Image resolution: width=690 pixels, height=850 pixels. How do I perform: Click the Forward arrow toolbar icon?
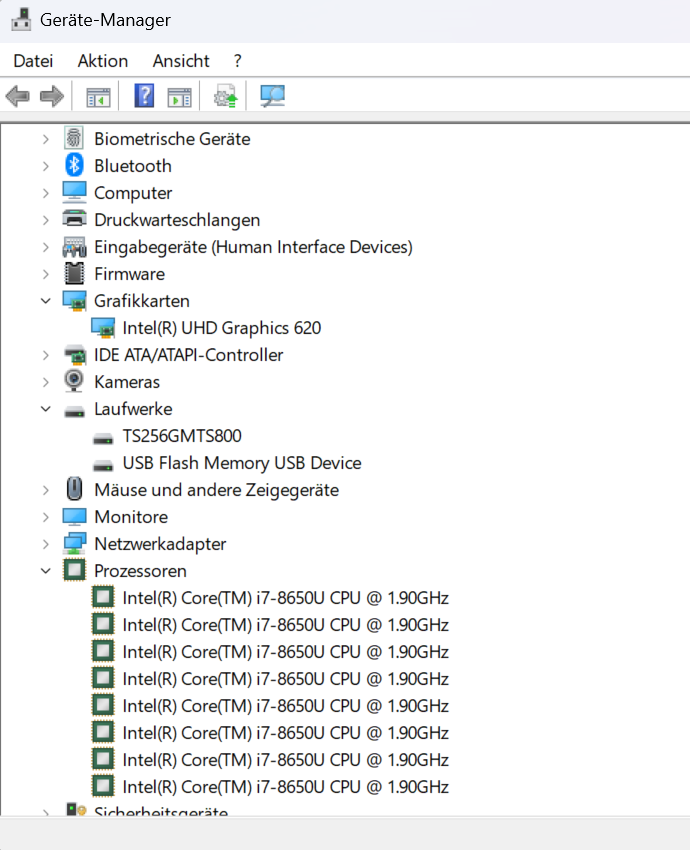[x=52, y=96]
